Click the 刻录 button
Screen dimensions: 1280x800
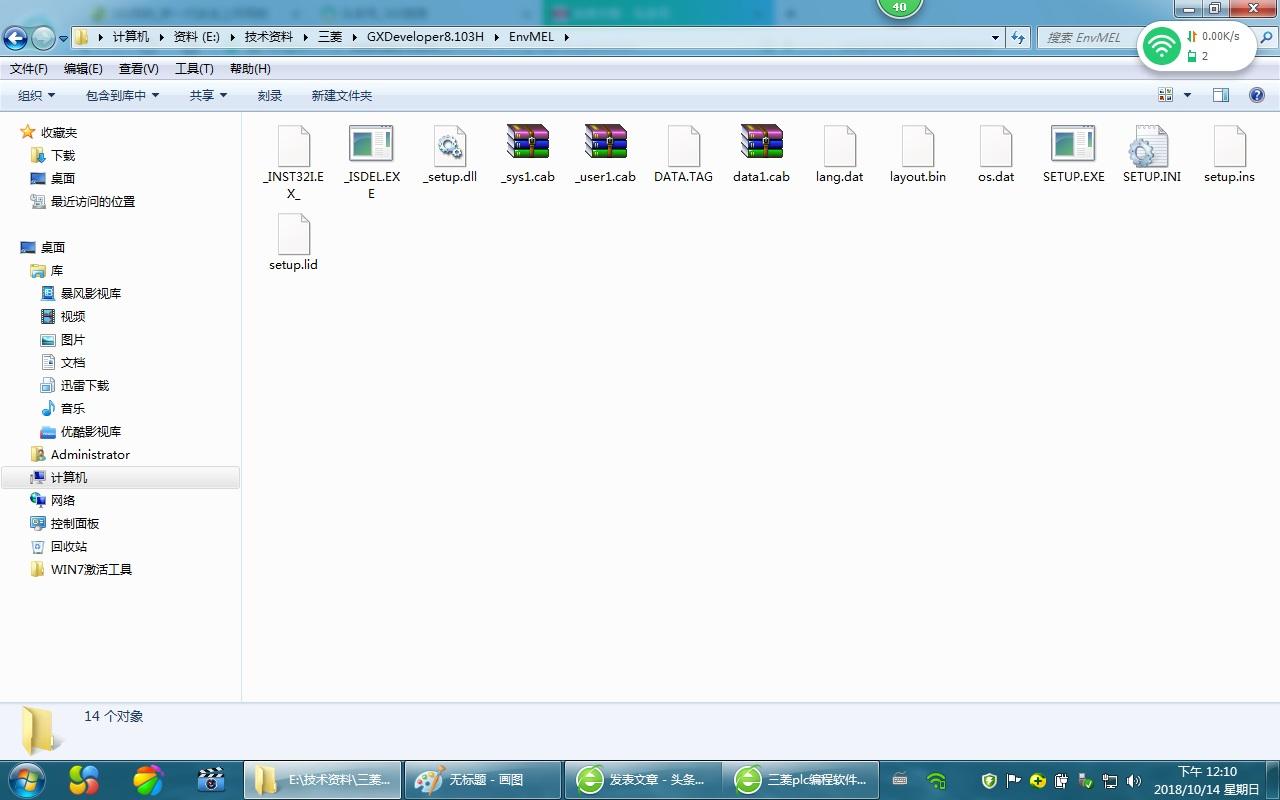coord(270,95)
